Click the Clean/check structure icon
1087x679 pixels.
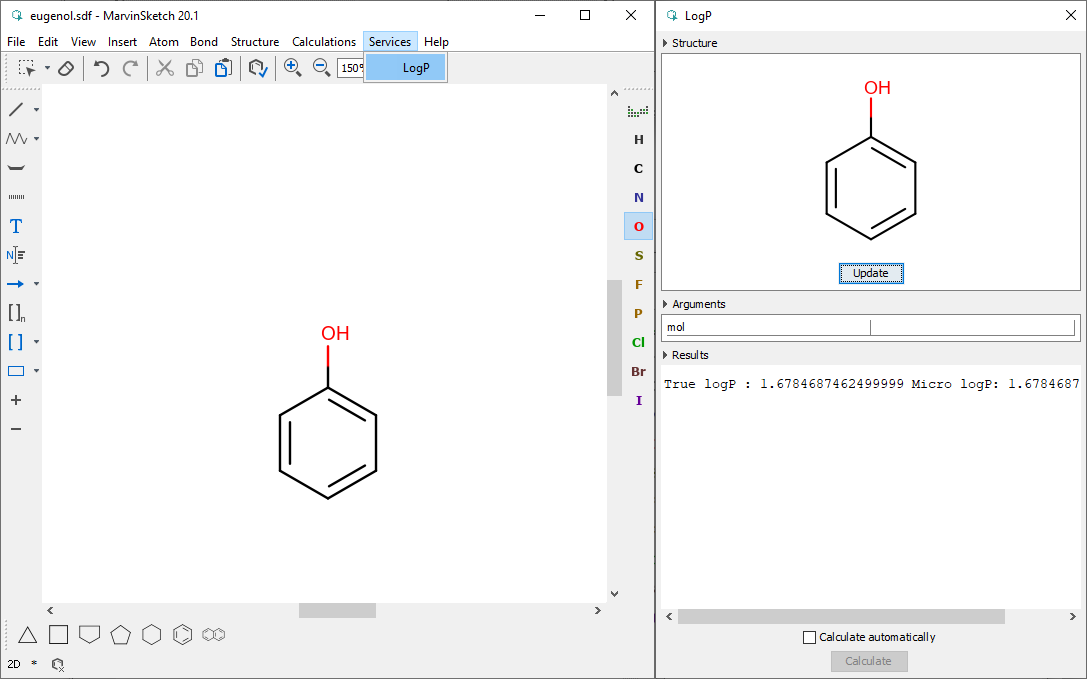coord(258,68)
